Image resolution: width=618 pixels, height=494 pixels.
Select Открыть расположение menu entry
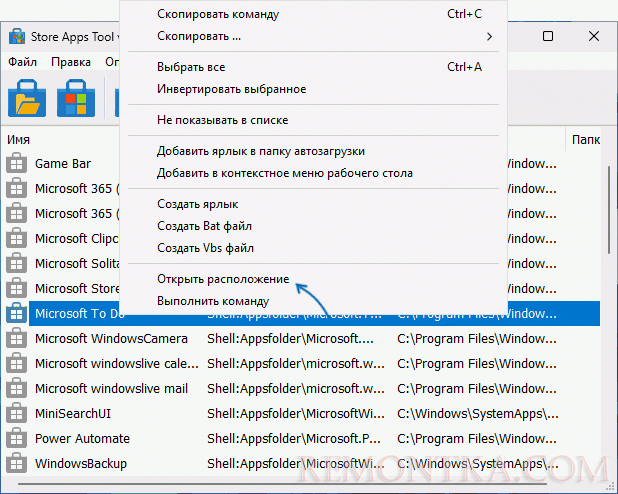pyautogui.click(x=313, y=279)
